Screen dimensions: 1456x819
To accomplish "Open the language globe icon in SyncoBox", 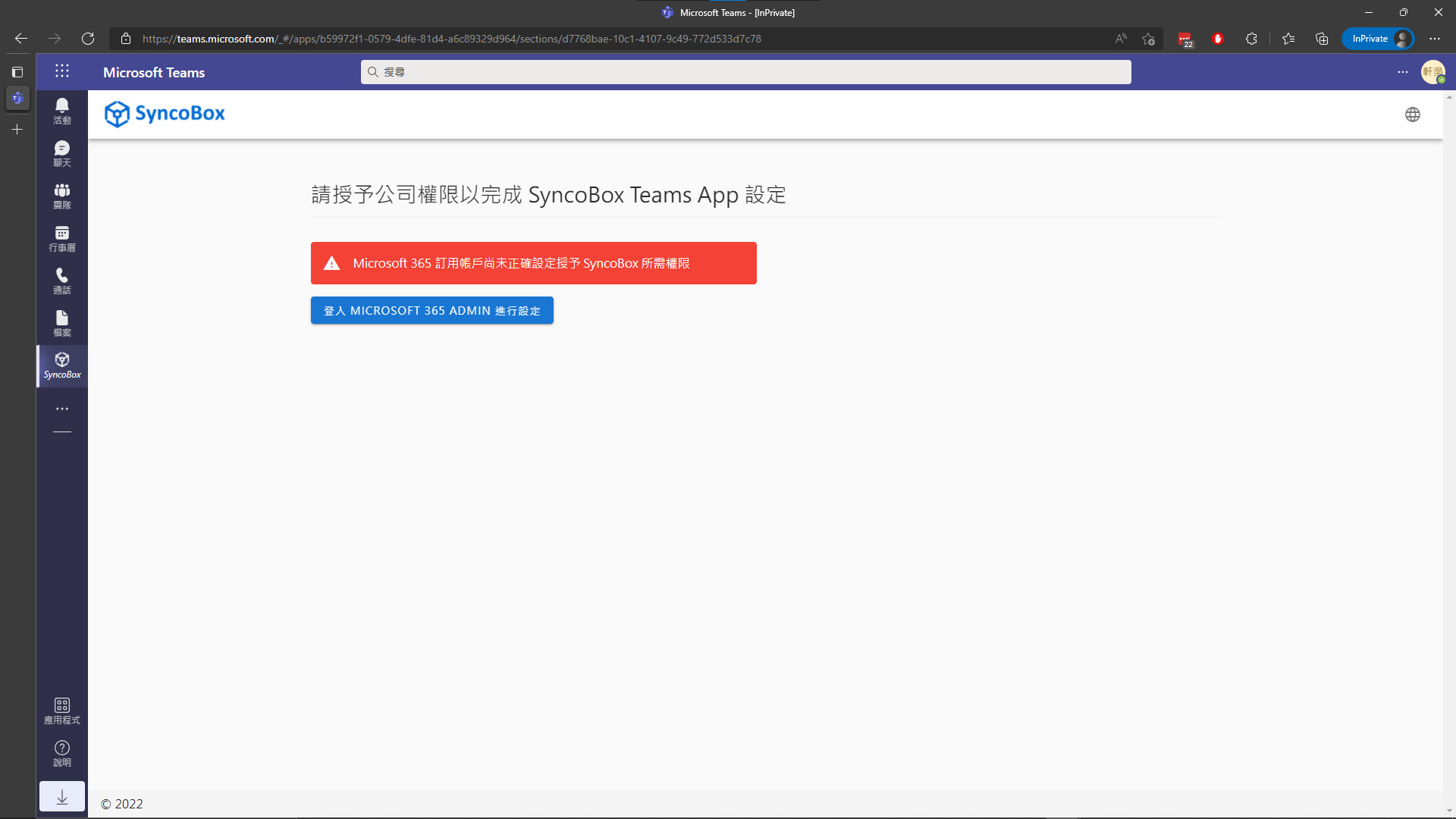I will [x=1412, y=115].
